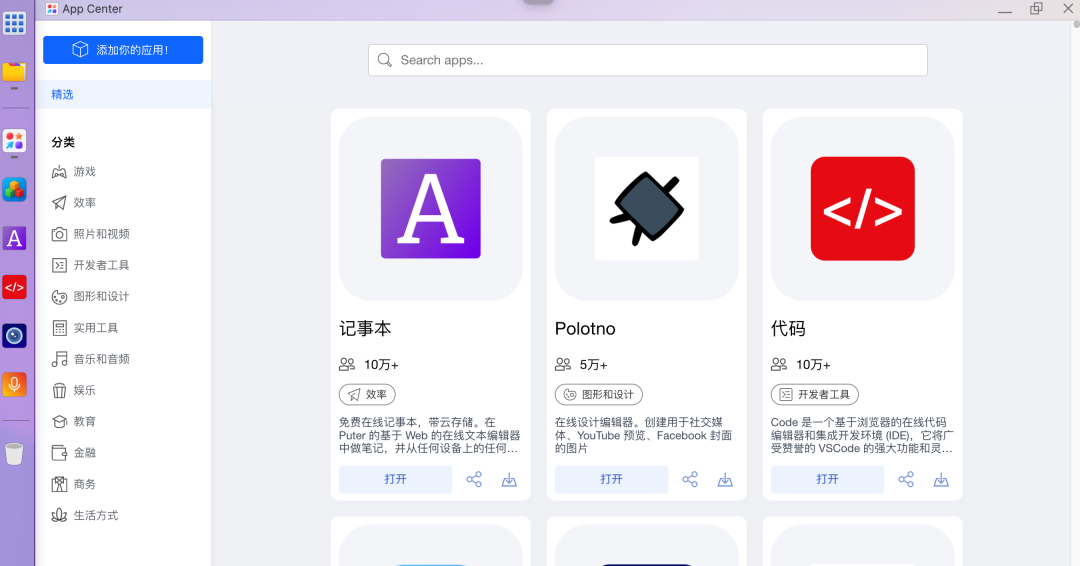The height and width of the screenshot is (566, 1080).
Task: Open the 代码 app large icon
Action: point(862,209)
